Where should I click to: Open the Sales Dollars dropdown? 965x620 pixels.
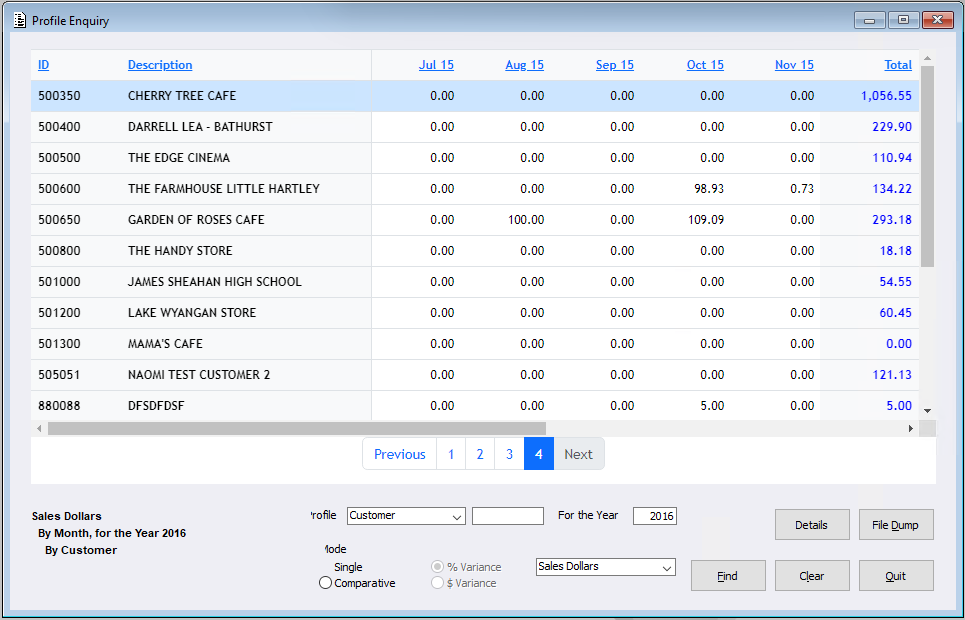[606, 566]
